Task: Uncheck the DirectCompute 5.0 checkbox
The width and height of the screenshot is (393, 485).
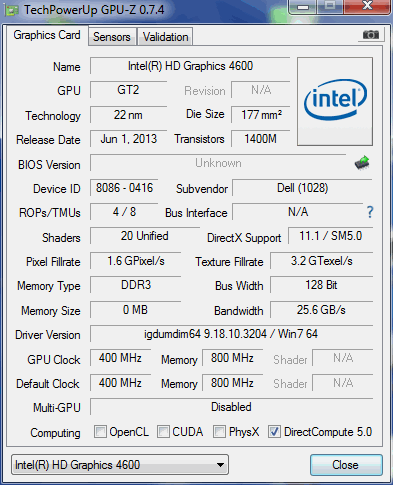Action: (275, 431)
